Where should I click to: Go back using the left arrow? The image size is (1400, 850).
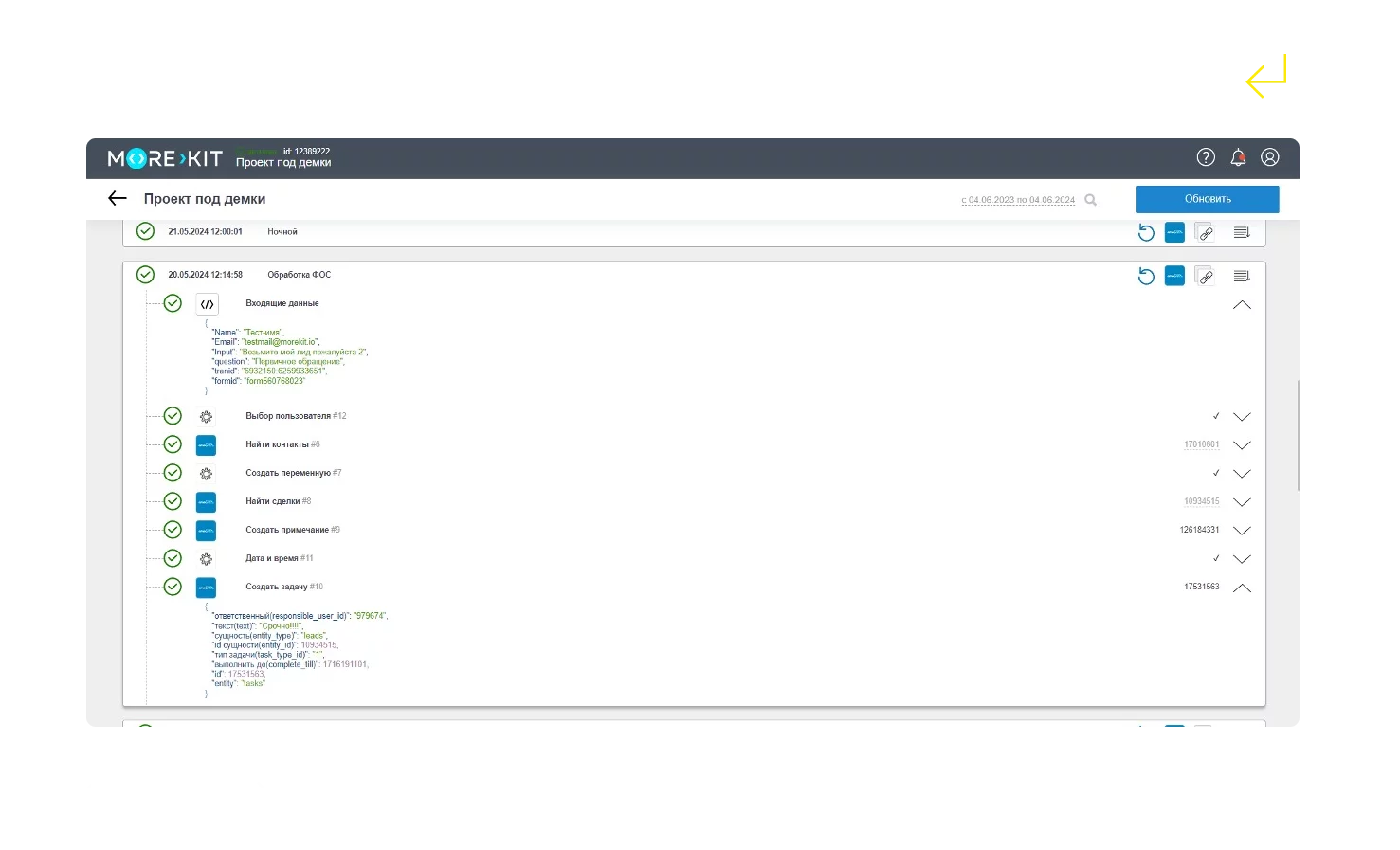click(118, 198)
